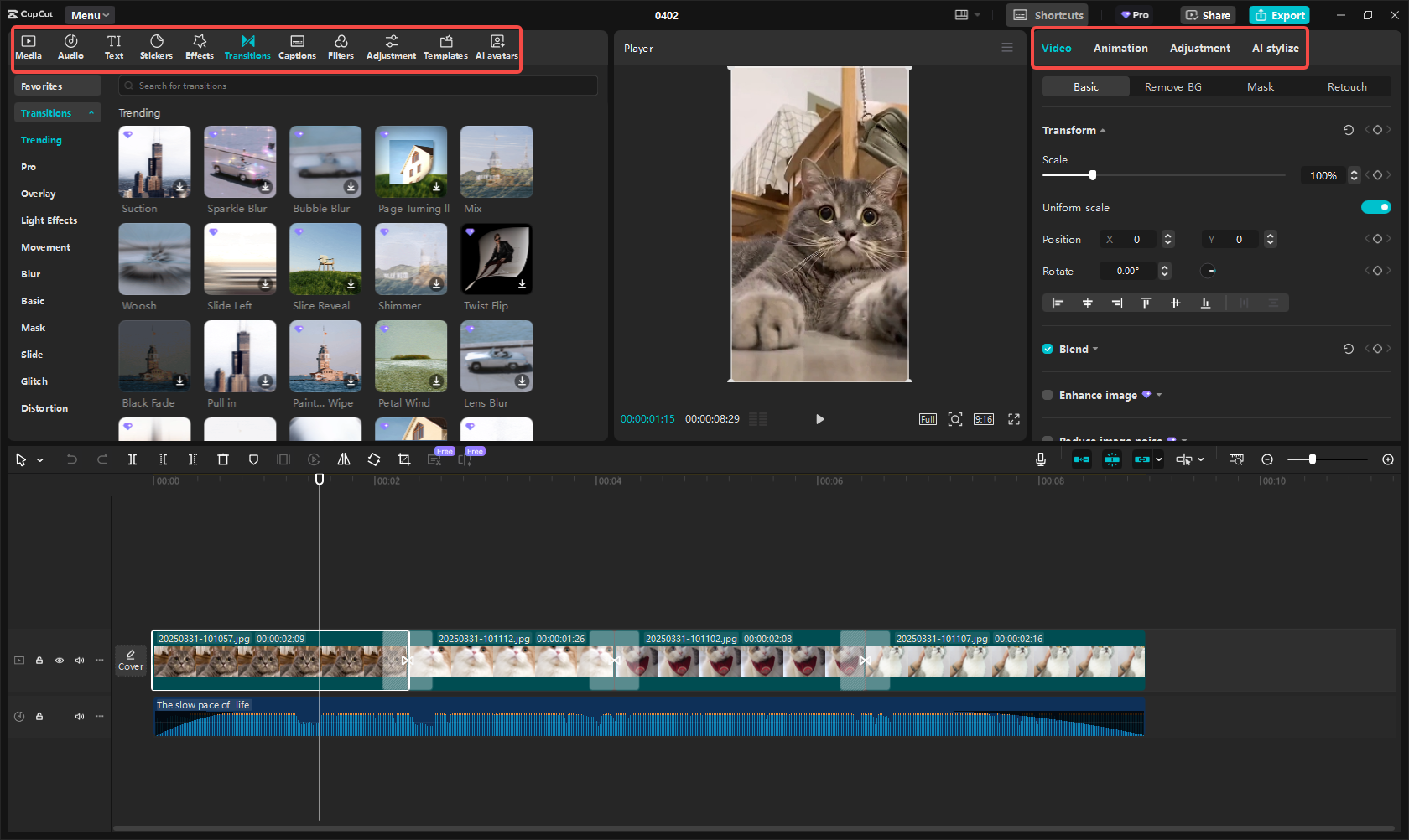Select the Crop tool above the timeline
Viewport: 1409px width, 840px height.
404,459
